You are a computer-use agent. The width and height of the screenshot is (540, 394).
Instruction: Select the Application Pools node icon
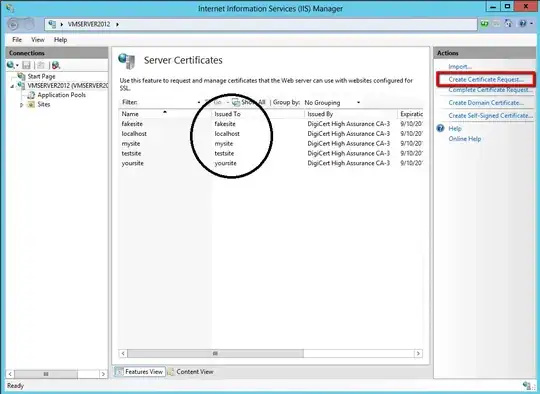(x=31, y=95)
